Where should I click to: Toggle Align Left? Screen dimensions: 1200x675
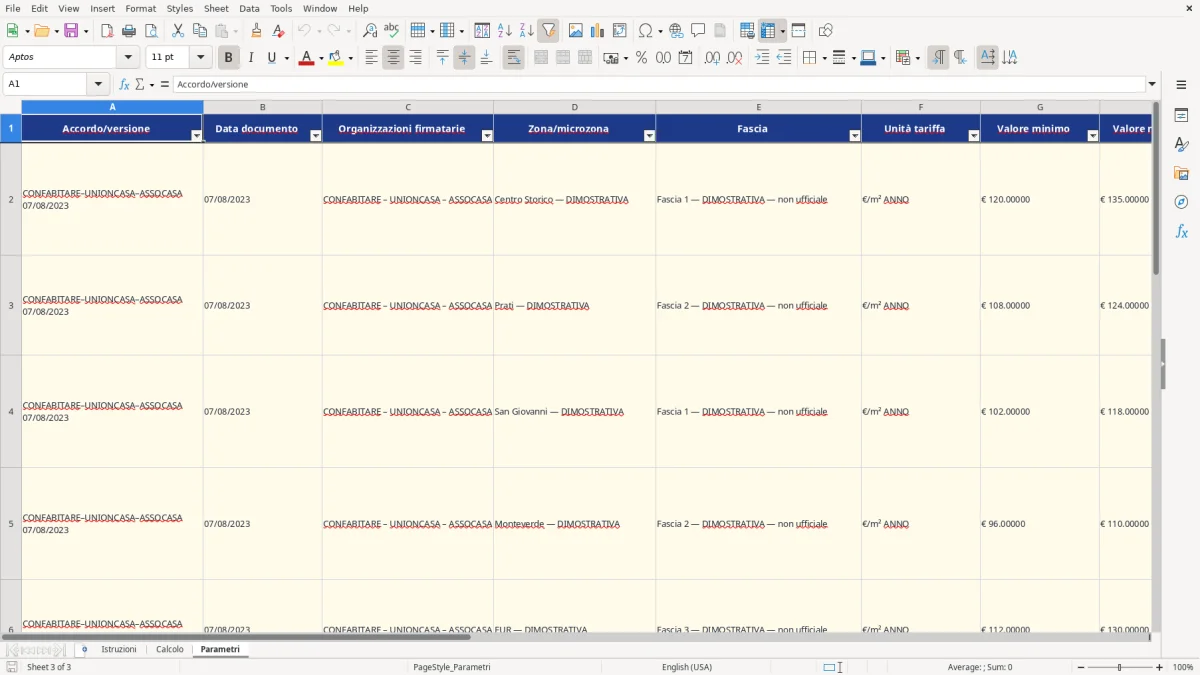coord(371,58)
